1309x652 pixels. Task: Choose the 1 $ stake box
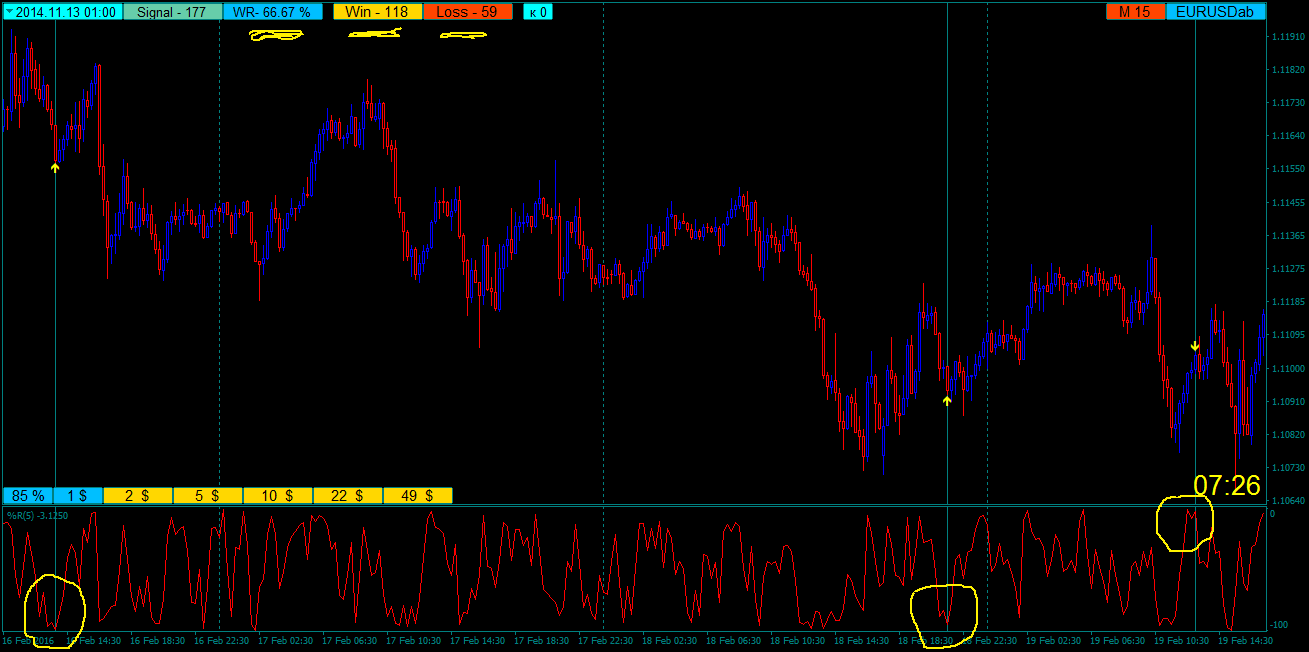[x=78, y=495]
